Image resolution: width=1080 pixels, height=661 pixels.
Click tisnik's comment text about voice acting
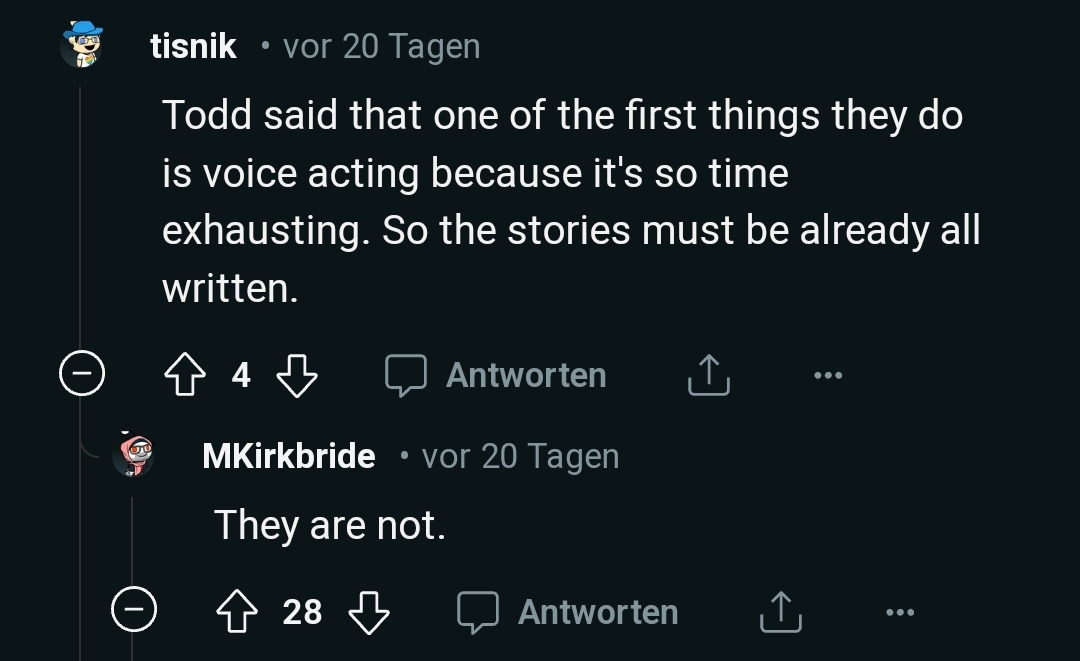point(560,201)
